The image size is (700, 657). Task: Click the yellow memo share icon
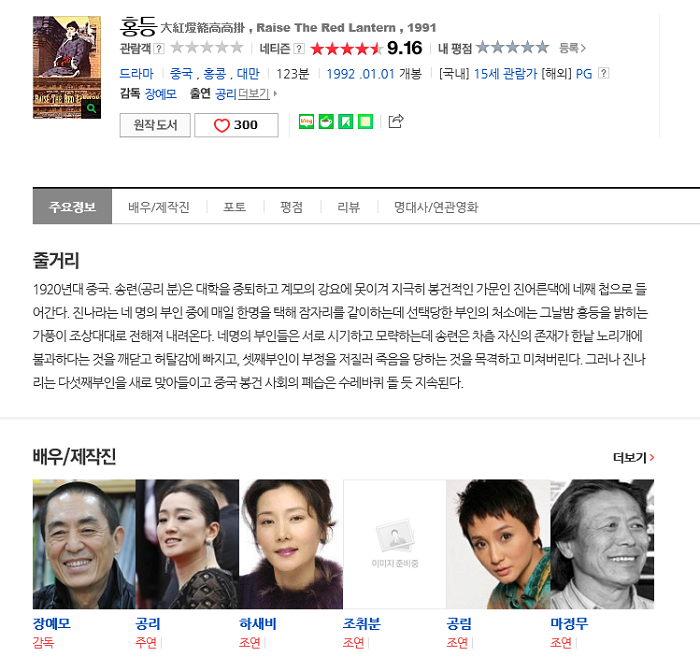(x=365, y=121)
